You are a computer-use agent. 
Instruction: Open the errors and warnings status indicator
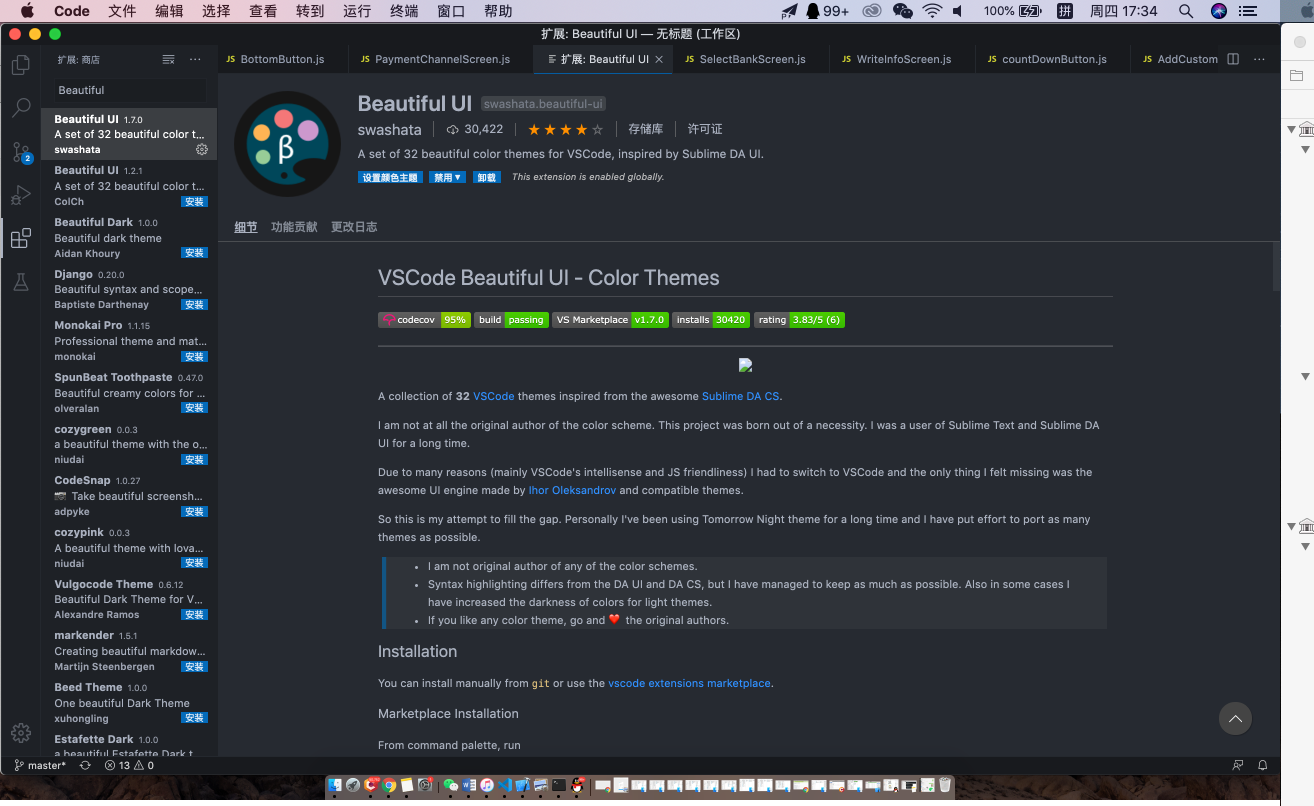point(128,765)
